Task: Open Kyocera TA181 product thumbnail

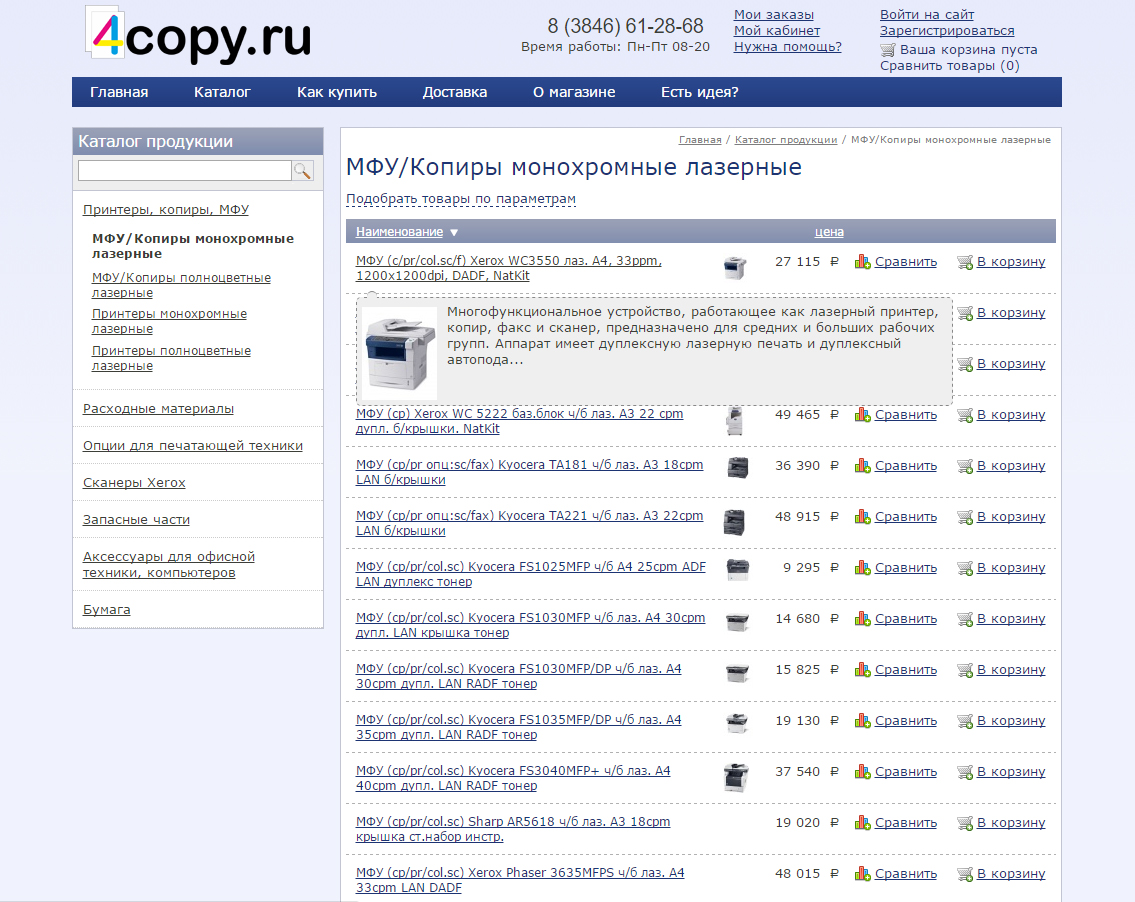Action: [737, 468]
